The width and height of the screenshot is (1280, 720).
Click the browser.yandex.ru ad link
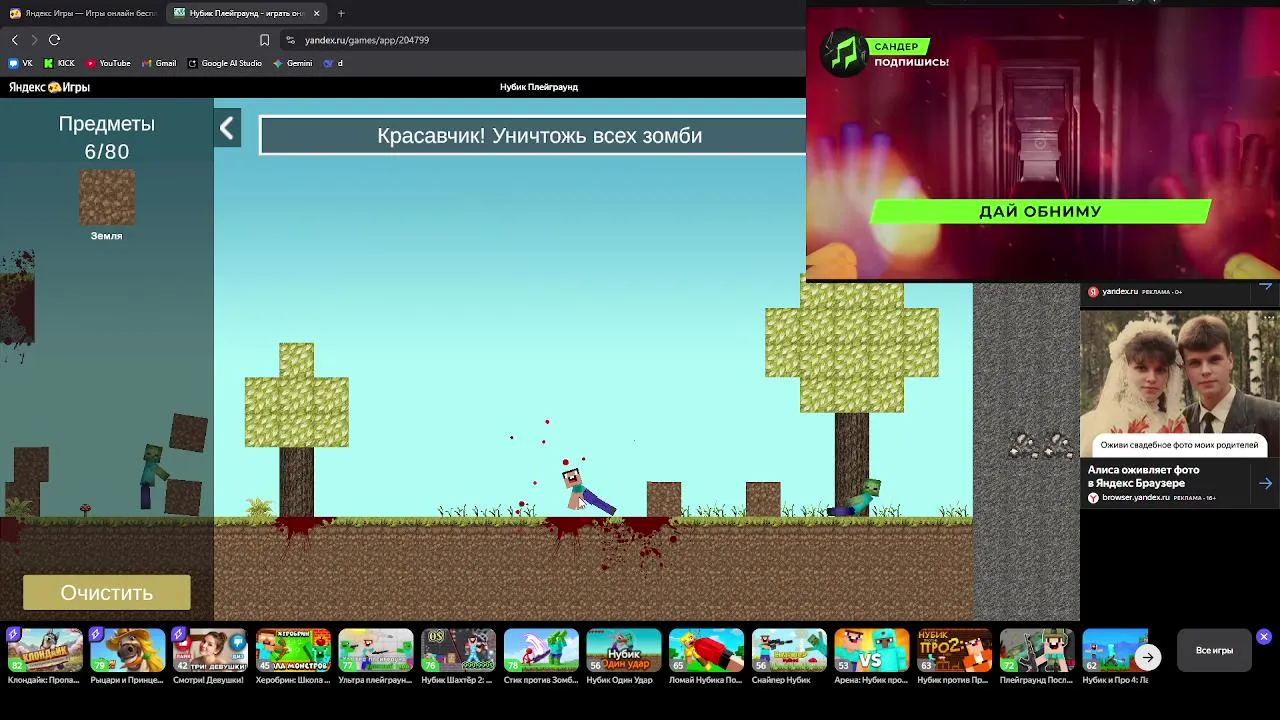1135,497
